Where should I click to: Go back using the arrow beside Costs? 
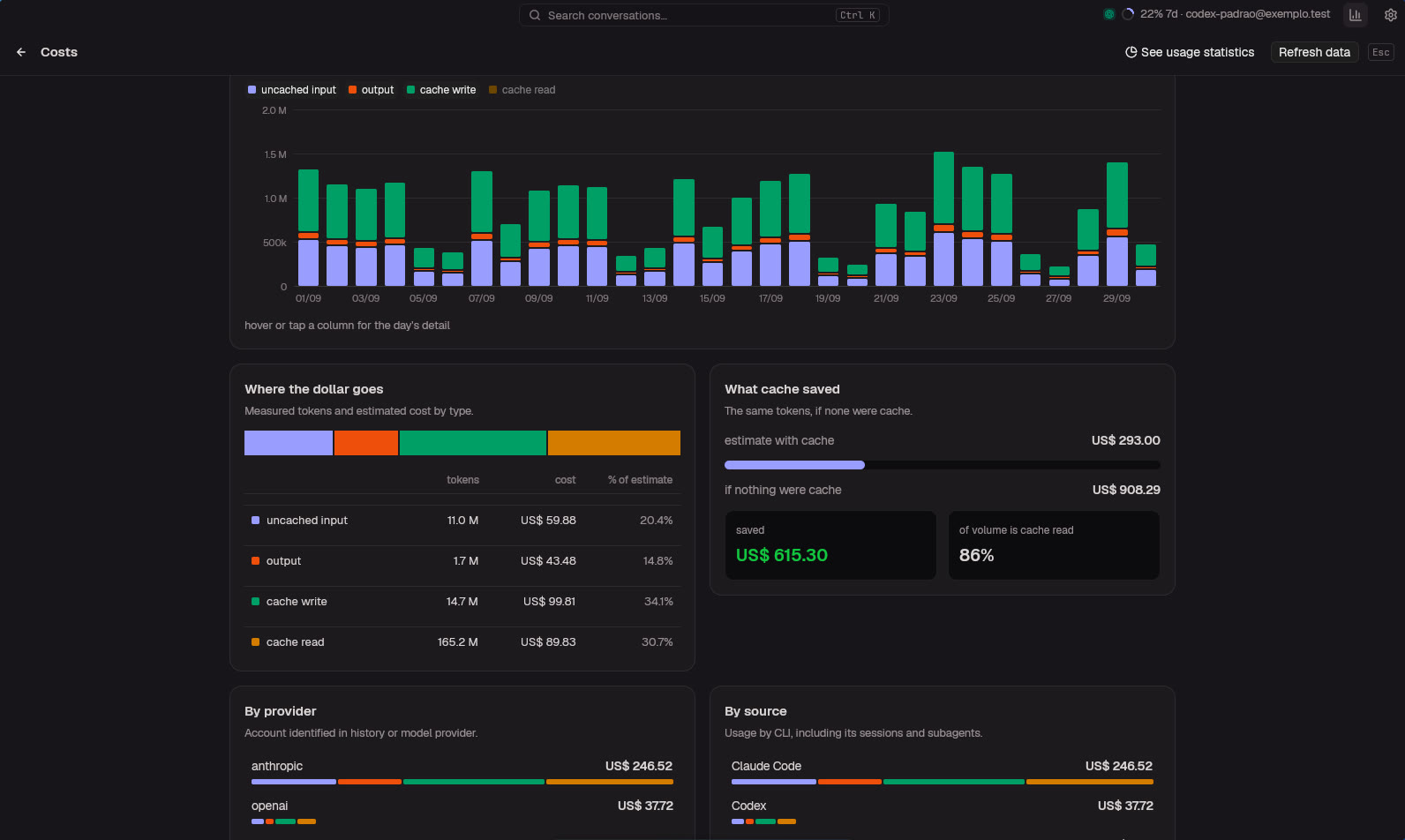click(x=21, y=52)
